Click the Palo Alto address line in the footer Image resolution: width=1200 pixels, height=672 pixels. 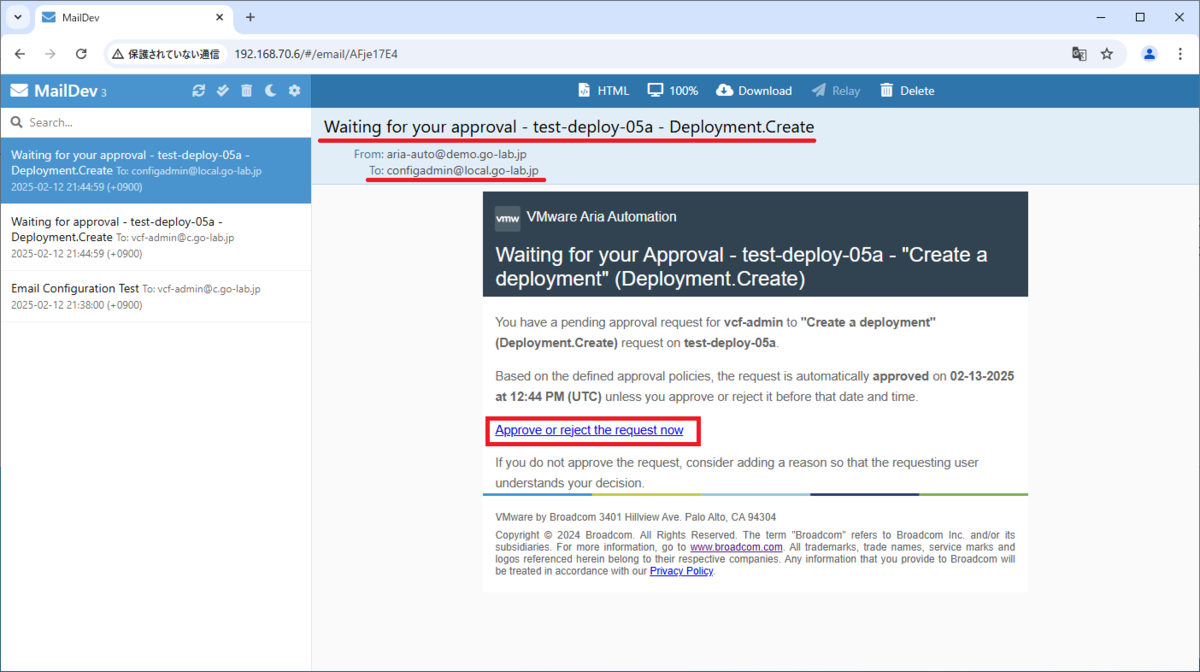coord(636,517)
